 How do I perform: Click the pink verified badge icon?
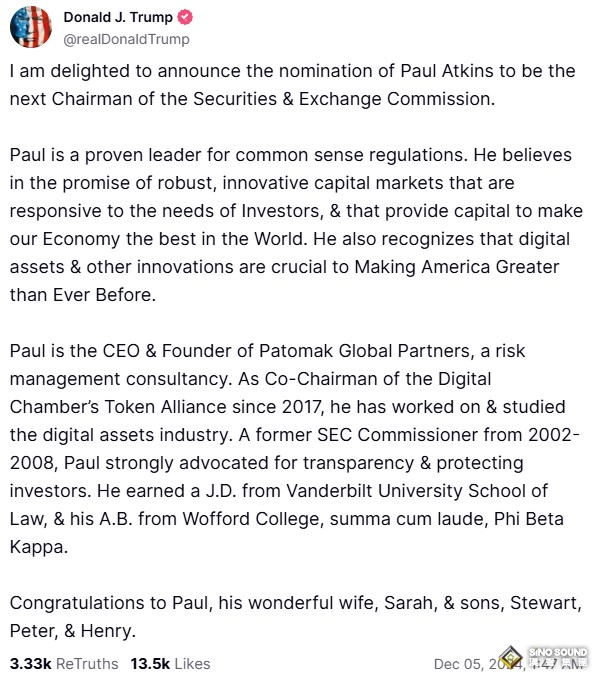tap(185, 17)
